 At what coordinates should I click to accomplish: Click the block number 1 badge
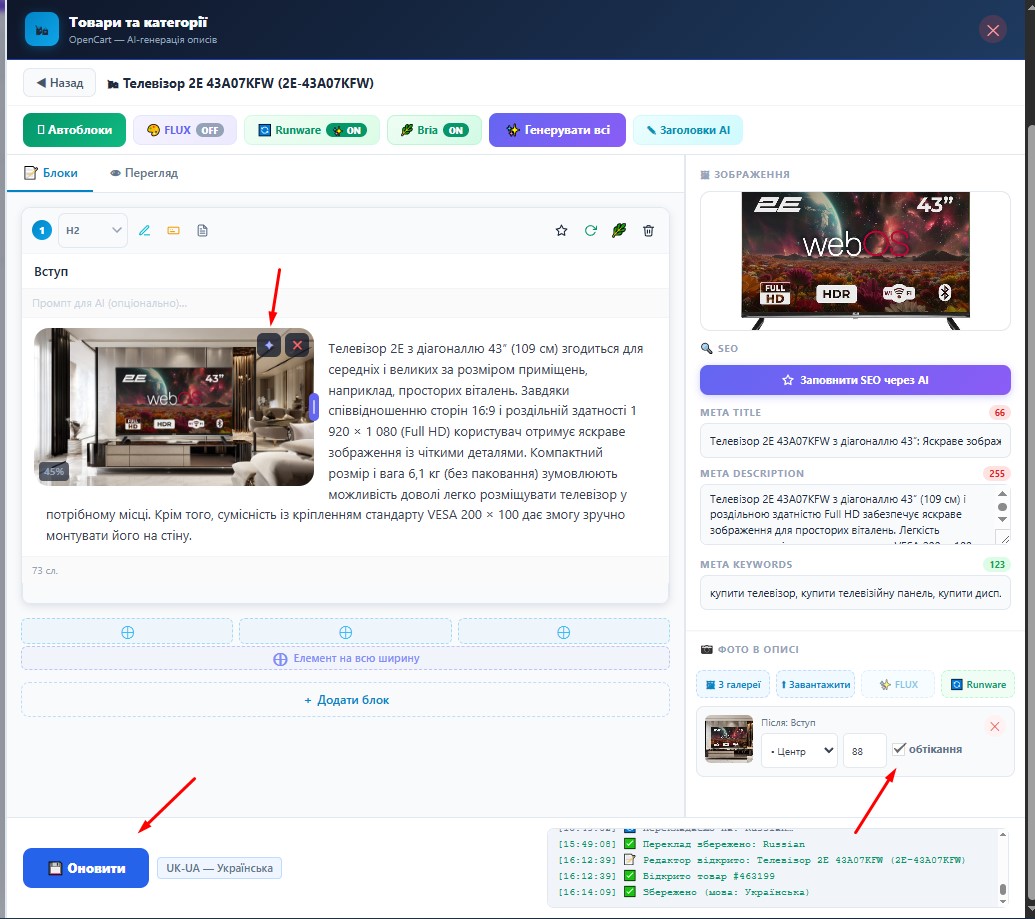point(42,230)
